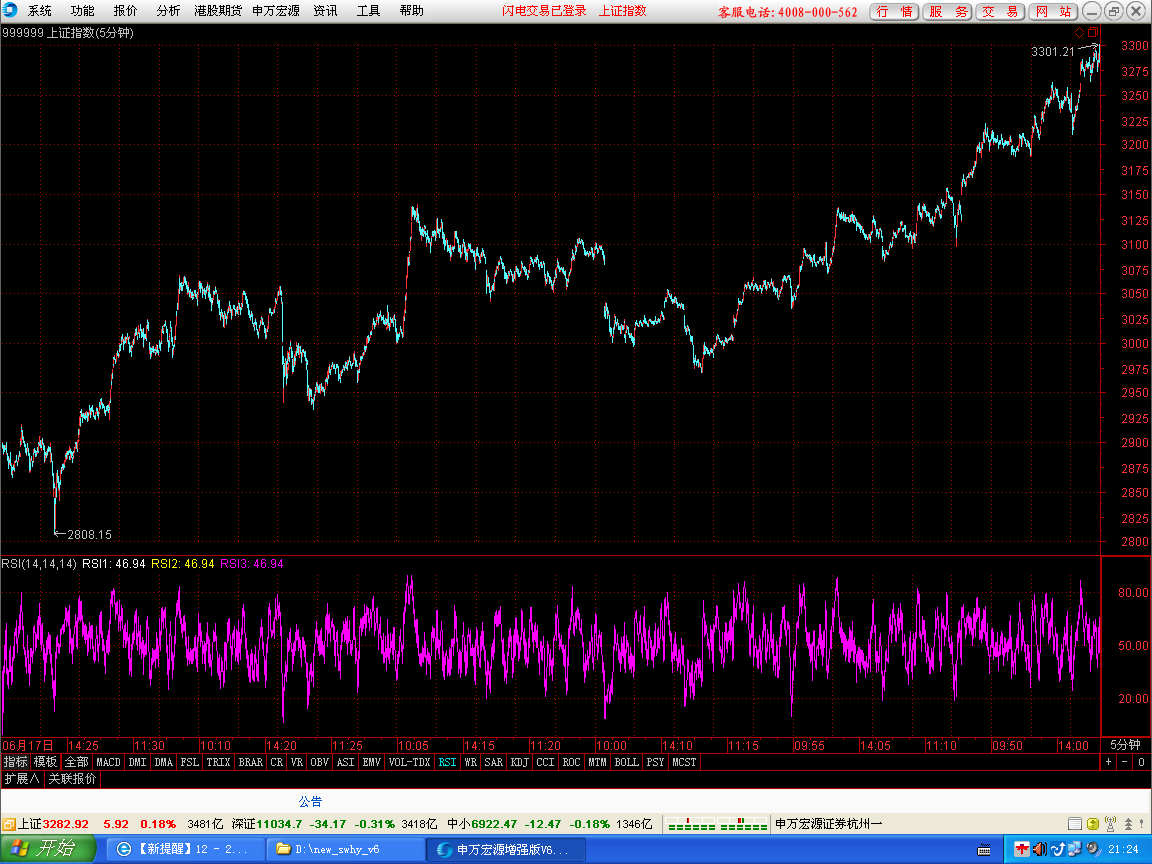
Task: Click the application logo icon beside 系统
Action: pyautogui.click(x=10, y=10)
